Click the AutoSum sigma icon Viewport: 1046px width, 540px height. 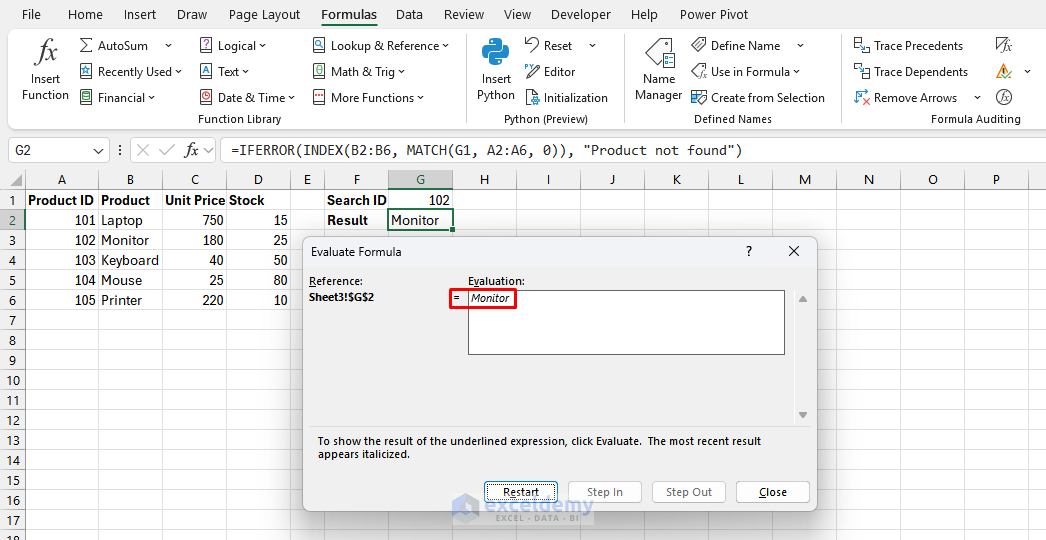pyautogui.click(x=86, y=45)
